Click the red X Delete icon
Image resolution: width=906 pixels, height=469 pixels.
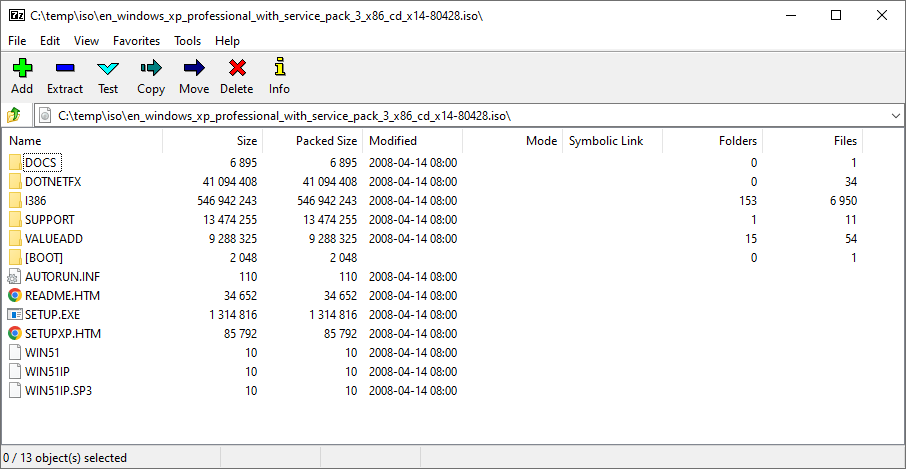(237, 68)
